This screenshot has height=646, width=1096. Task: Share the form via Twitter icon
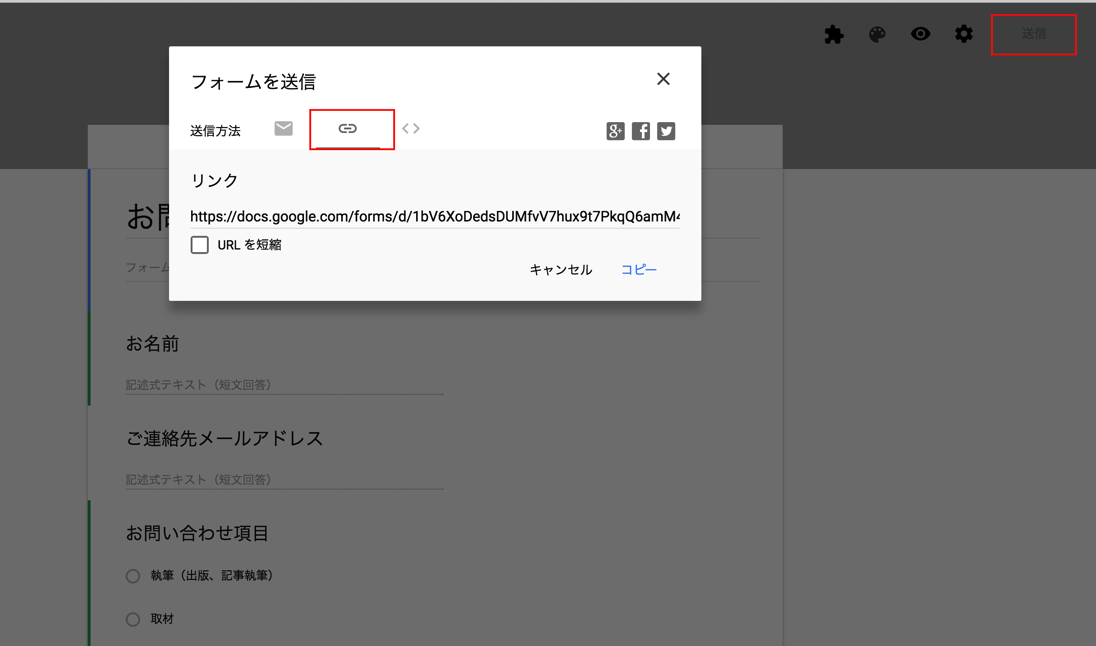tap(666, 131)
